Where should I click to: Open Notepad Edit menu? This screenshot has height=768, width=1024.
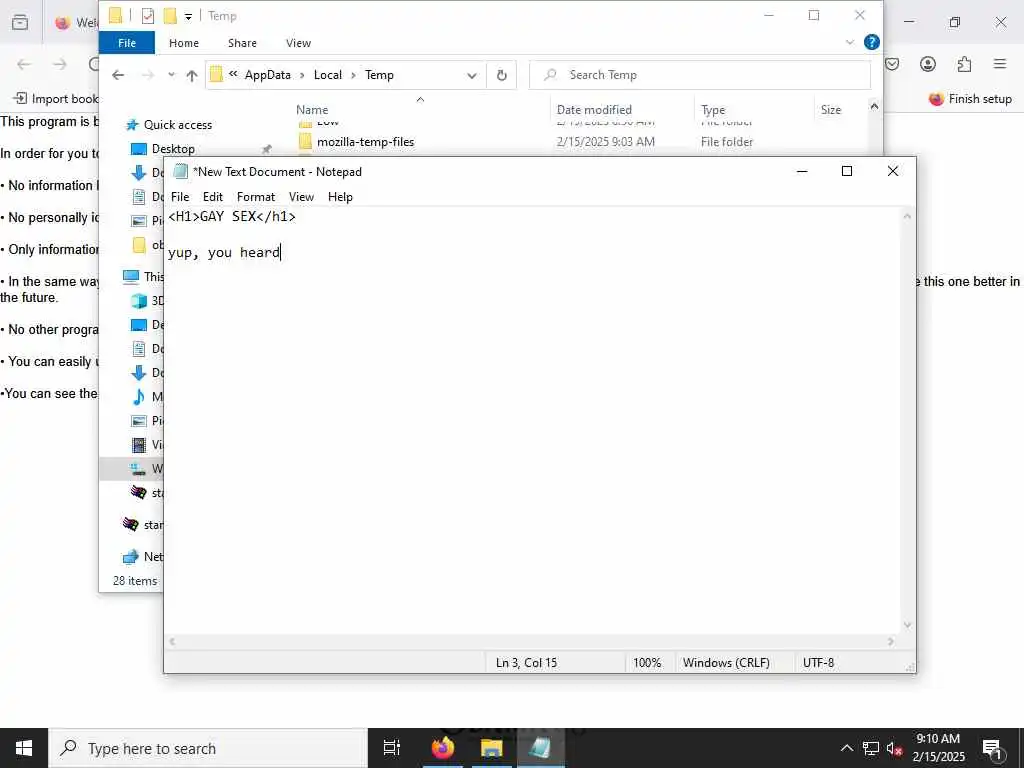pyautogui.click(x=212, y=197)
